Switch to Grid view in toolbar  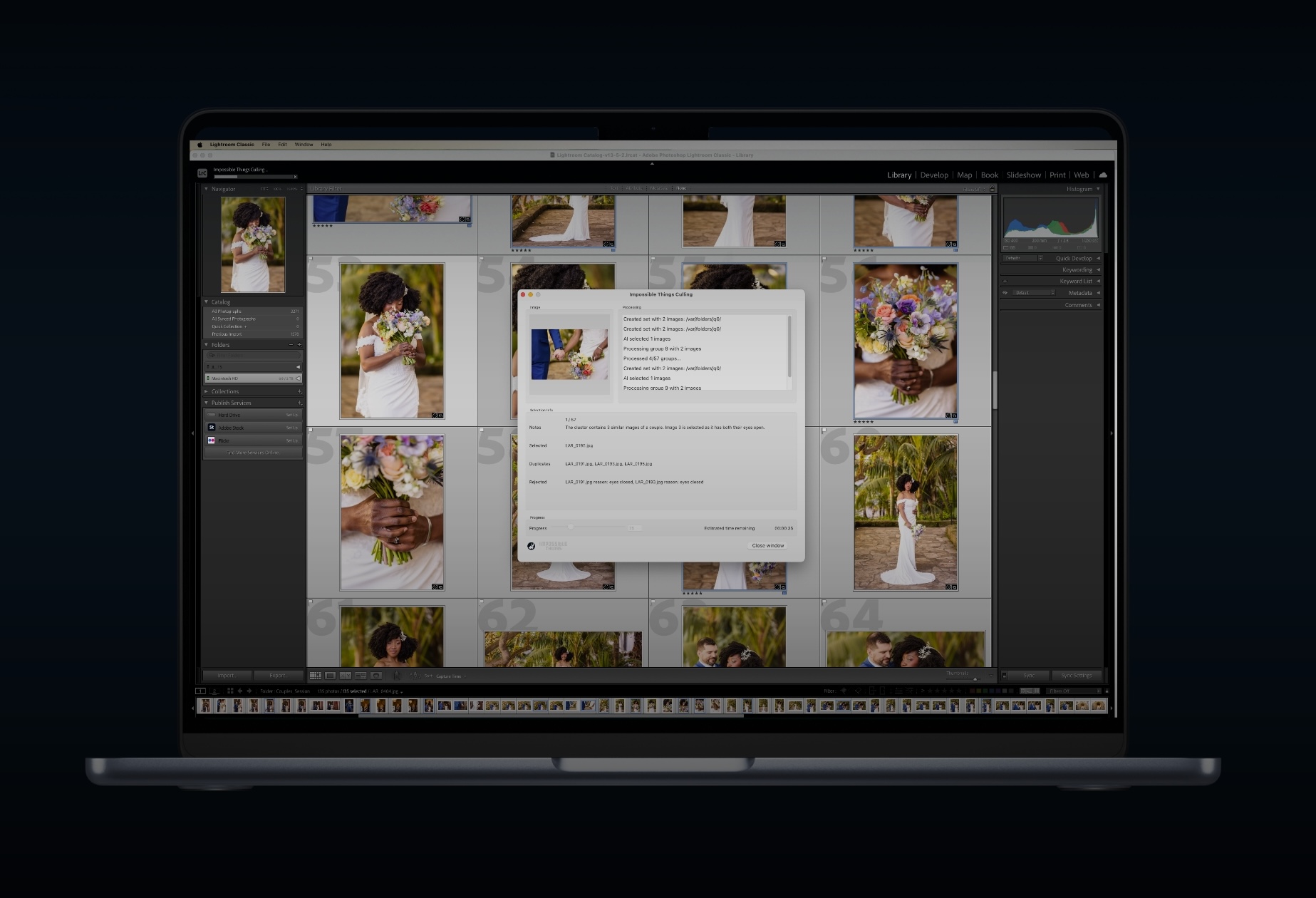pyautogui.click(x=315, y=676)
